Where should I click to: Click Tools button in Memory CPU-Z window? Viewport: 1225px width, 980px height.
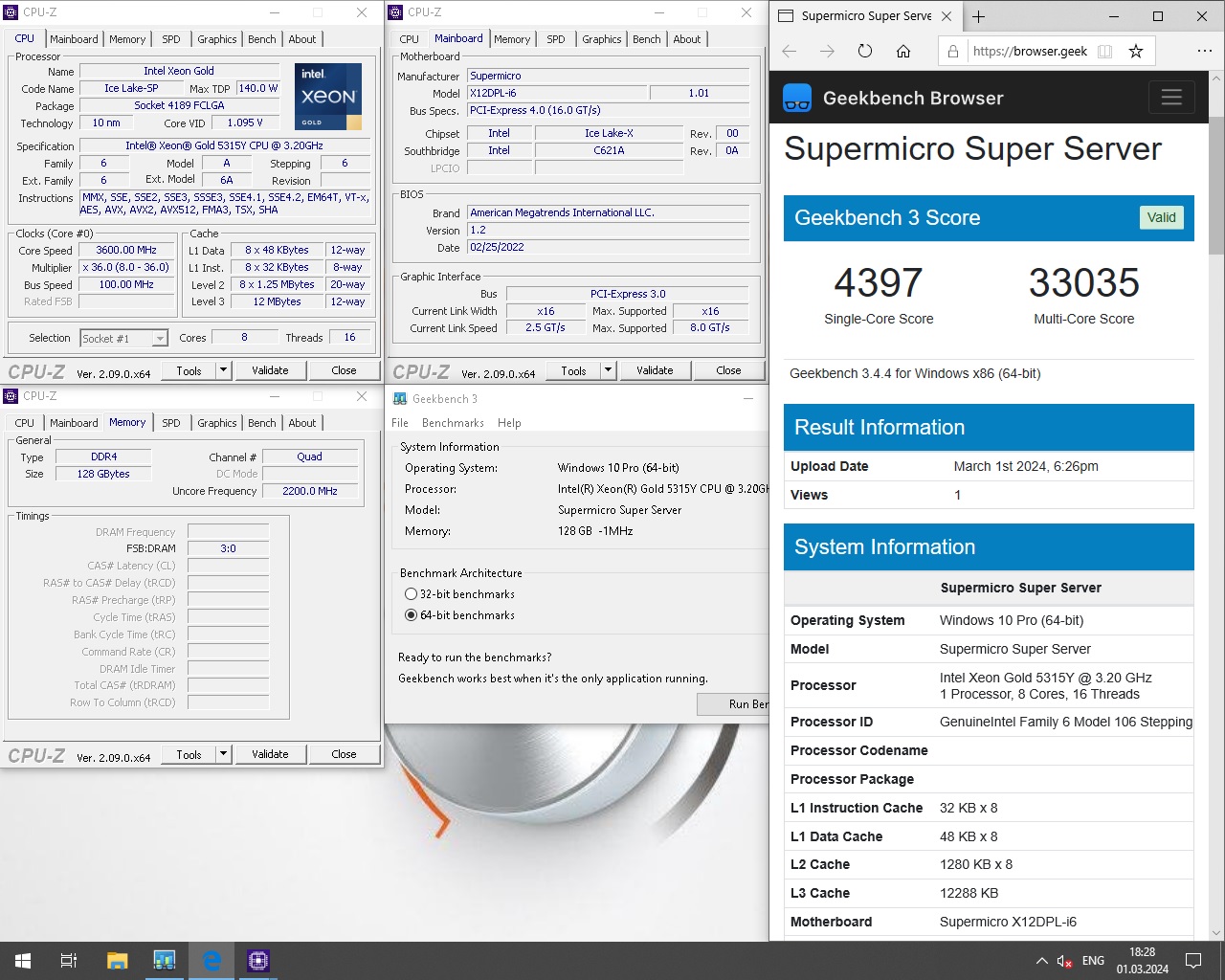[189, 754]
